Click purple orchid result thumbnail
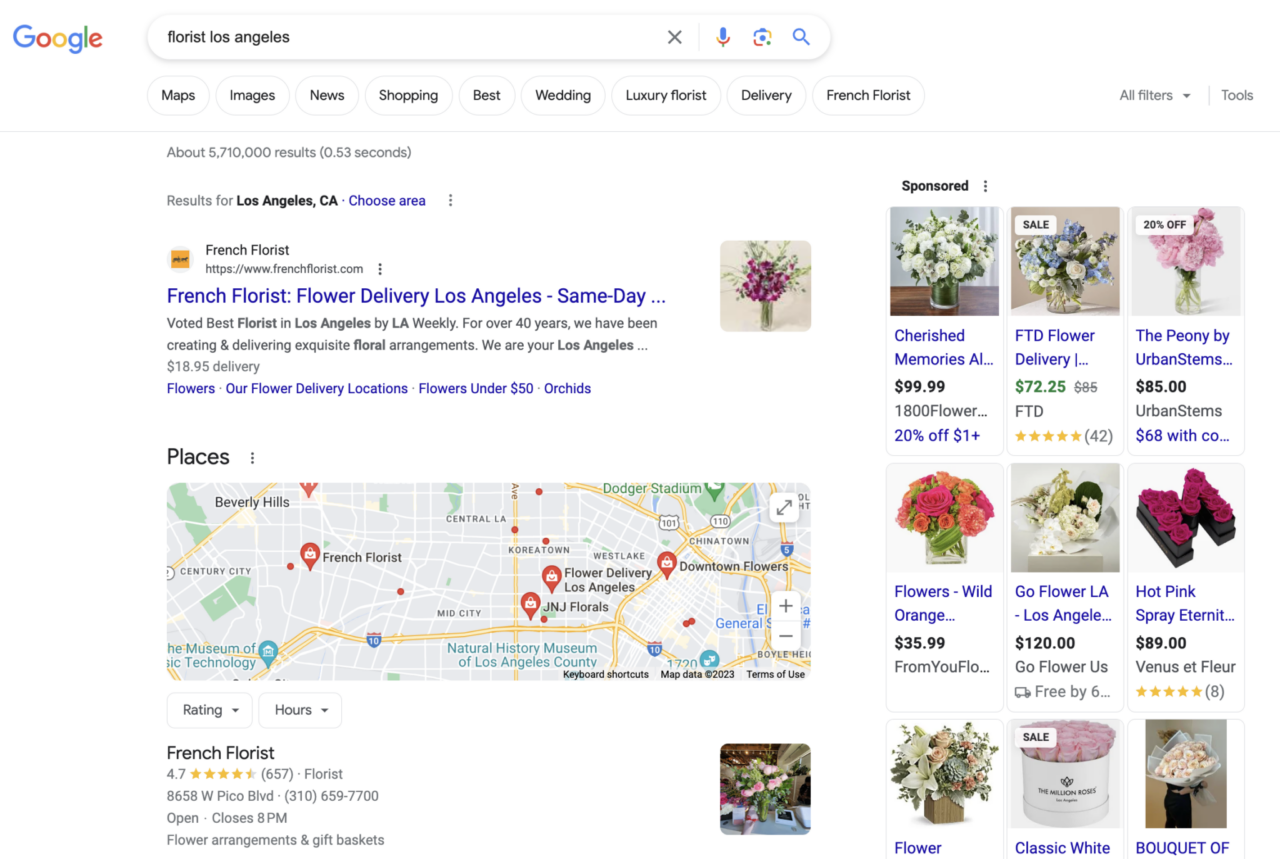1280x859 pixels. pos(765,286)
